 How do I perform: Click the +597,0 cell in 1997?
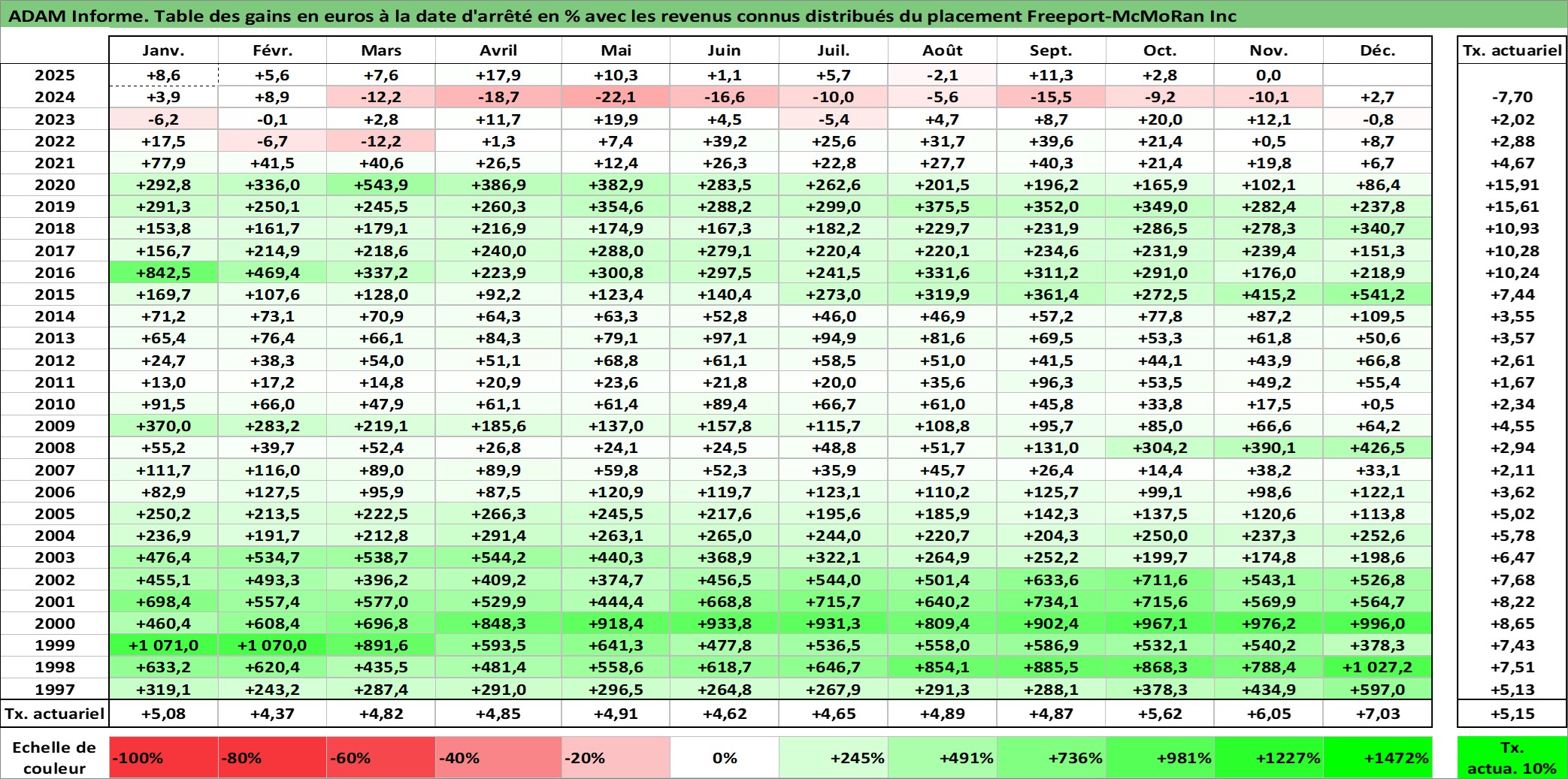(x=1378, y=689)
